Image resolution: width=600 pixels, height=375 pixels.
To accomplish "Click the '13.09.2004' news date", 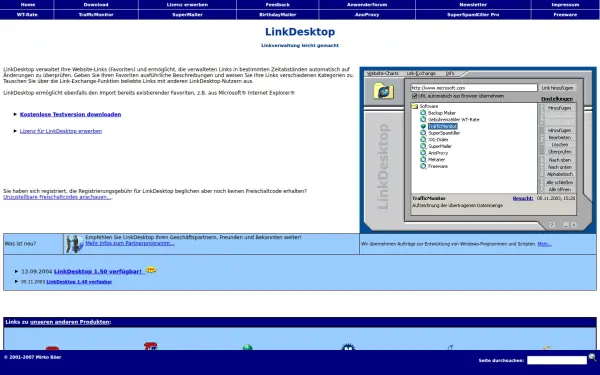I will [37, 271].
